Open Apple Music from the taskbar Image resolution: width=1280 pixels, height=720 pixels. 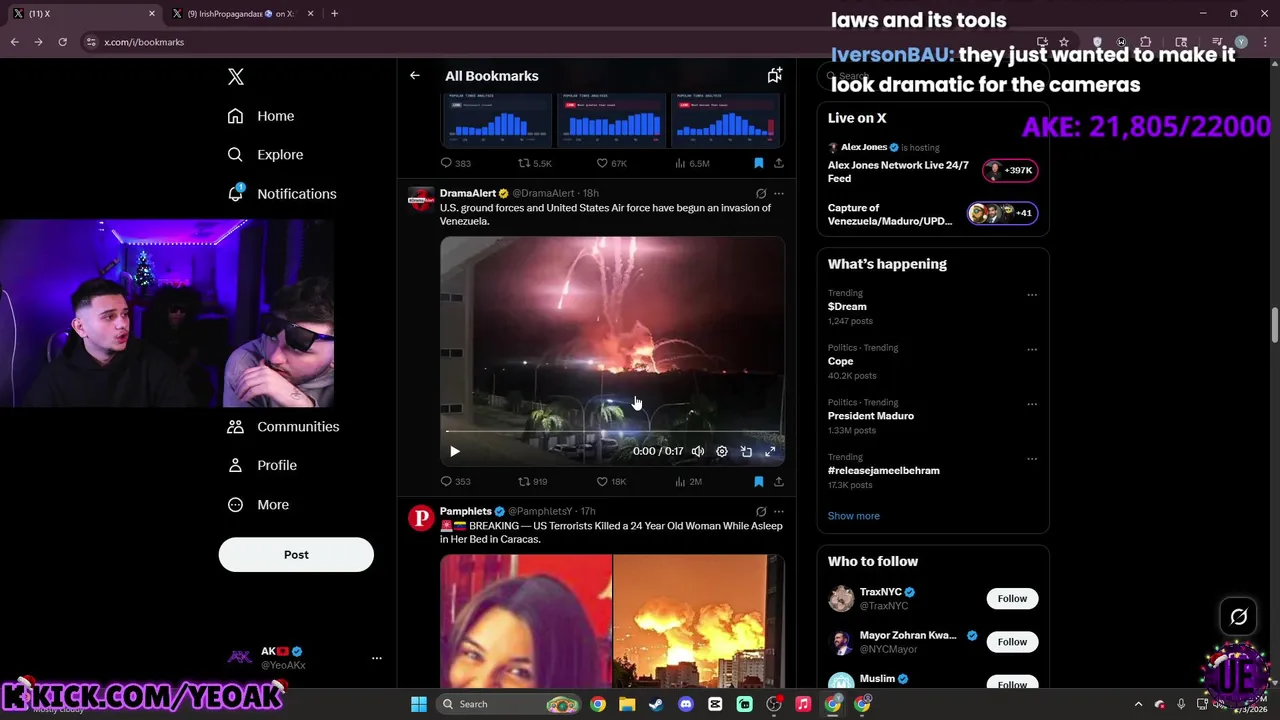(x=803, y=704)
